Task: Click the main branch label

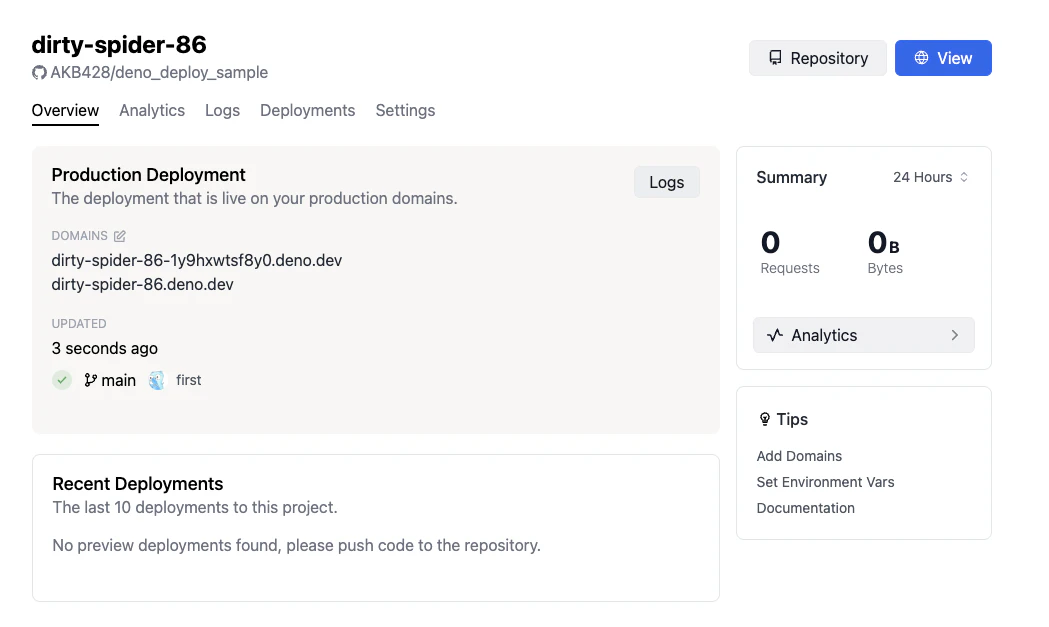Action: pos(118,380)
